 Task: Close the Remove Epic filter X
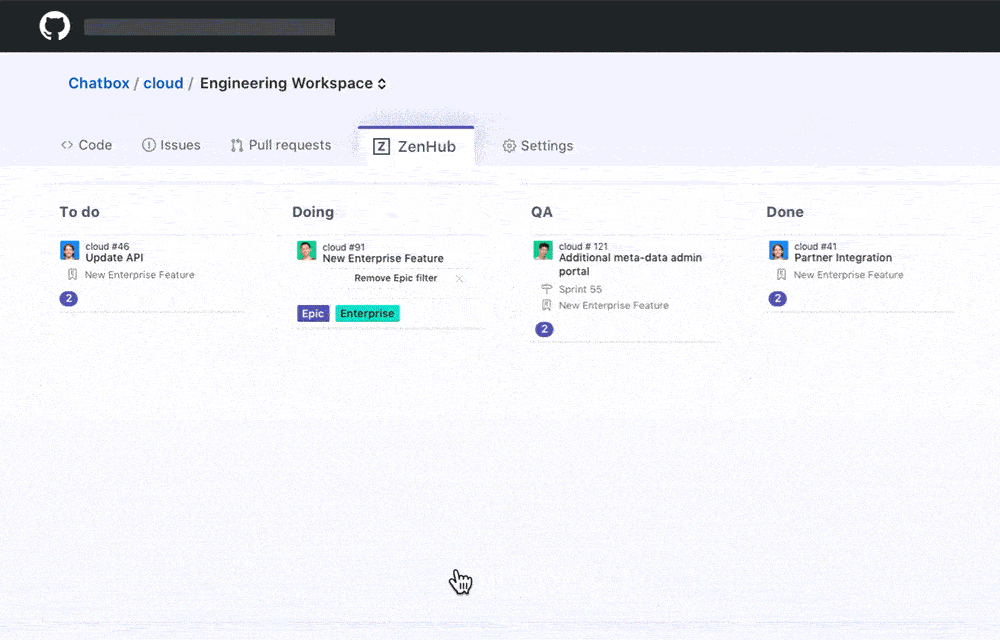tap(459, 279)
